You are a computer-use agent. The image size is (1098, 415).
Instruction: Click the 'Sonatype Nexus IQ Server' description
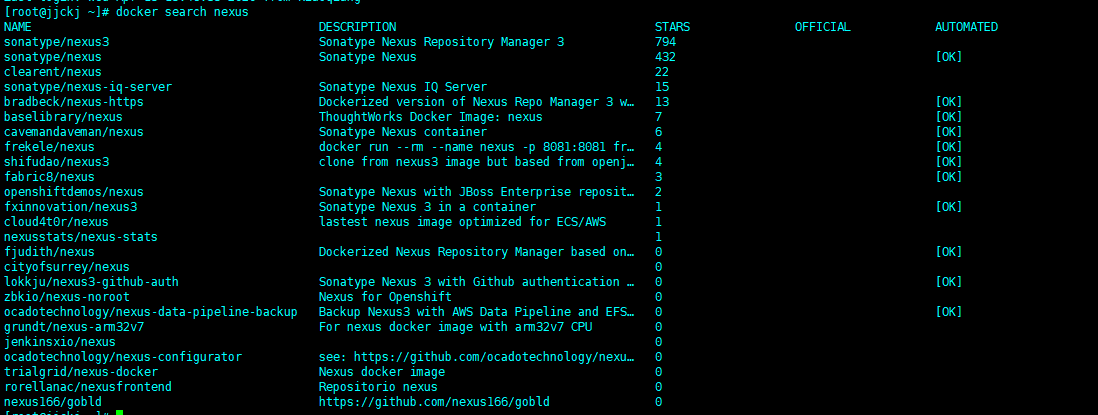click(x=403, y=87)
